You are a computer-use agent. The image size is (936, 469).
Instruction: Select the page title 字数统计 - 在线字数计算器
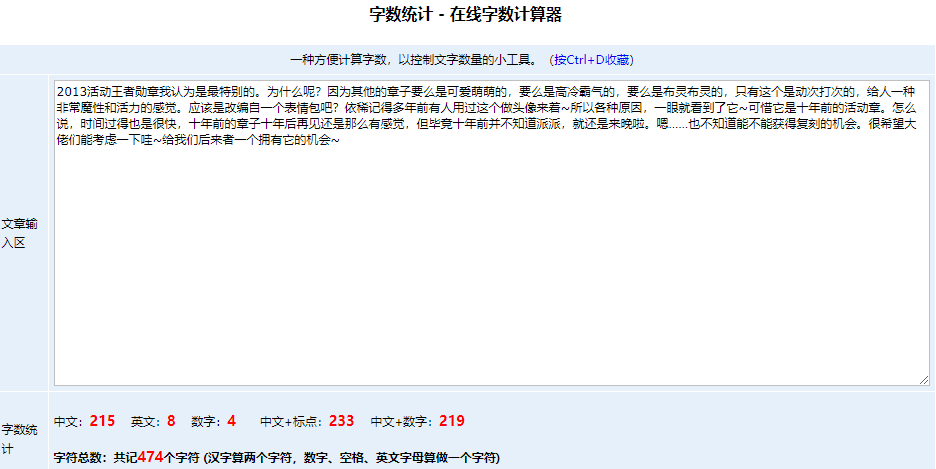[466, 15]
